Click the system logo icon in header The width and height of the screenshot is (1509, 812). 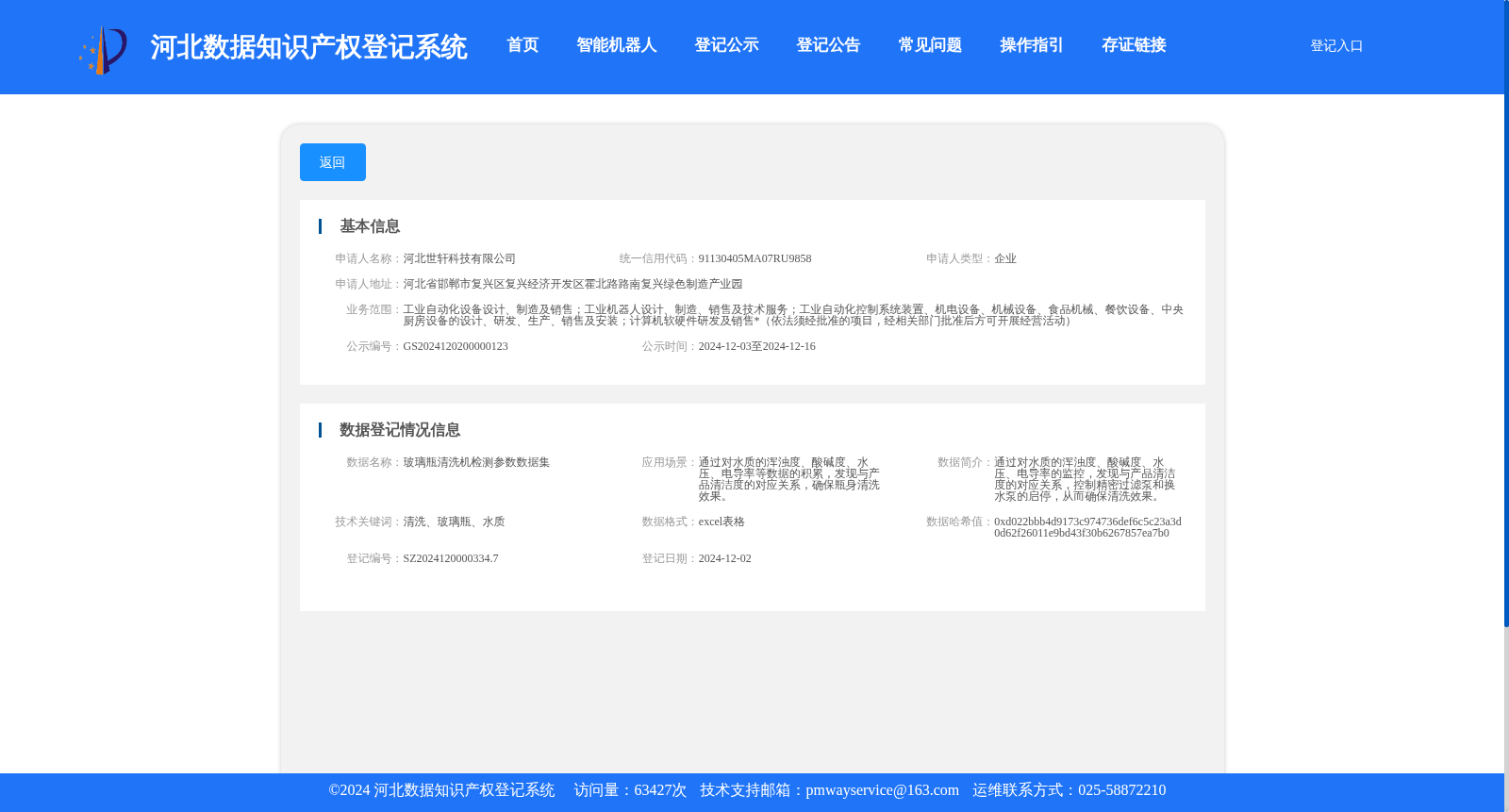103,50
